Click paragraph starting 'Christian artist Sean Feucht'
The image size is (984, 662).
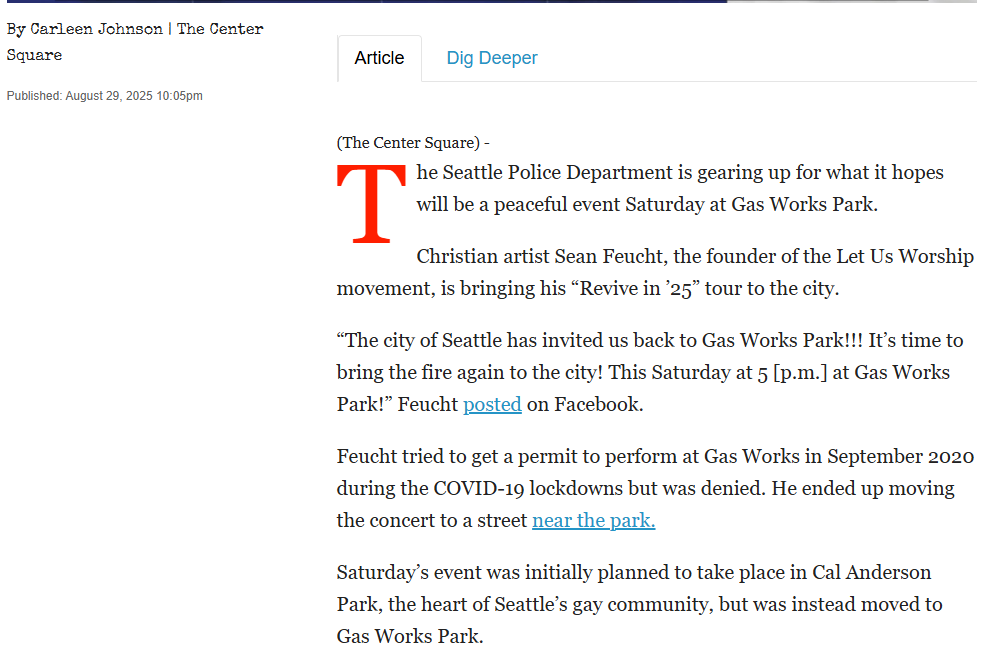point(655,272)
